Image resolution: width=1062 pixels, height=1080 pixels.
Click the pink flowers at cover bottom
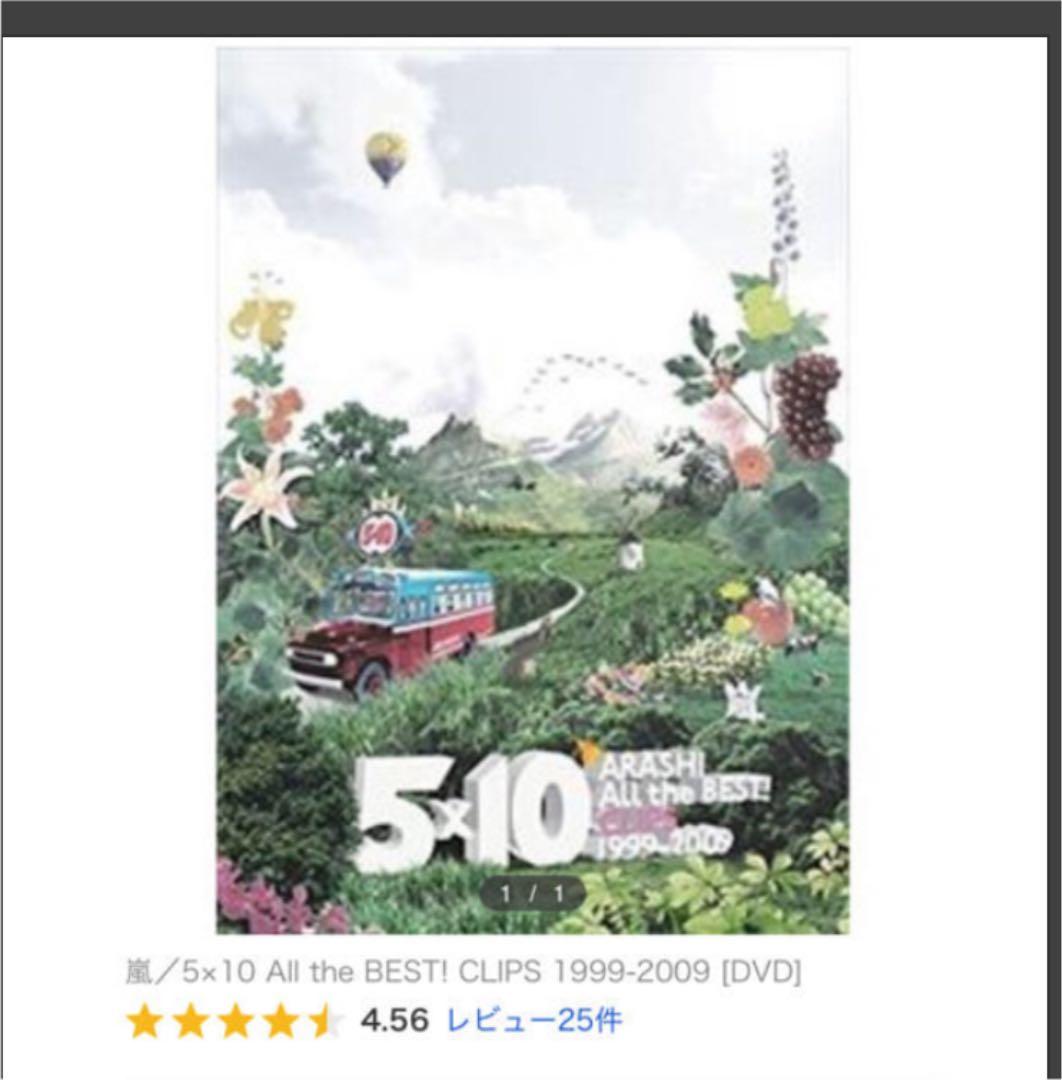pos(275,899)
